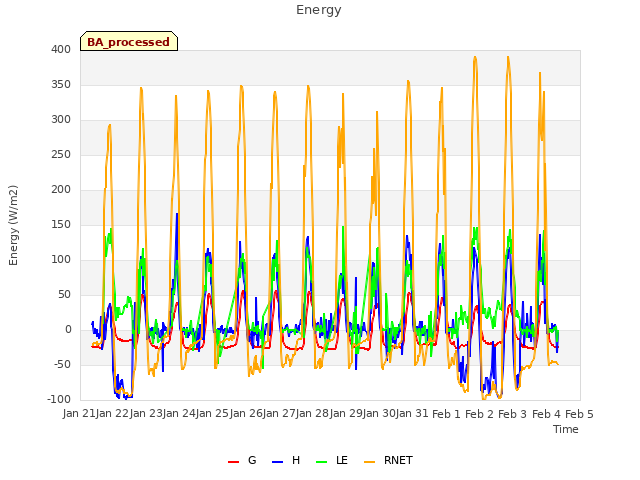Click the Energy chart title
The width and height of the screenshot is (640, 480).
(319, 10)
